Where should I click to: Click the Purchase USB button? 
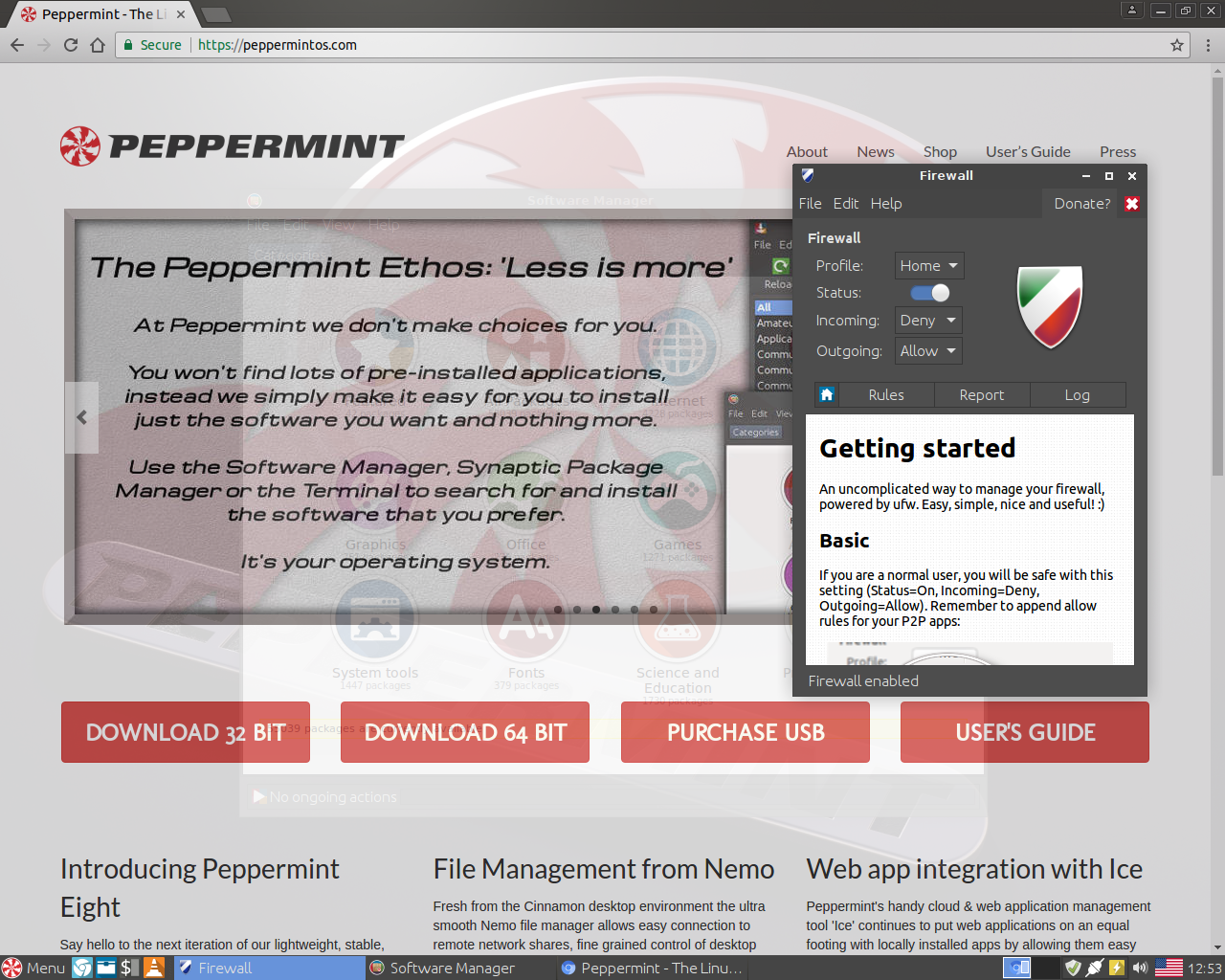click(x=746, y=732)
